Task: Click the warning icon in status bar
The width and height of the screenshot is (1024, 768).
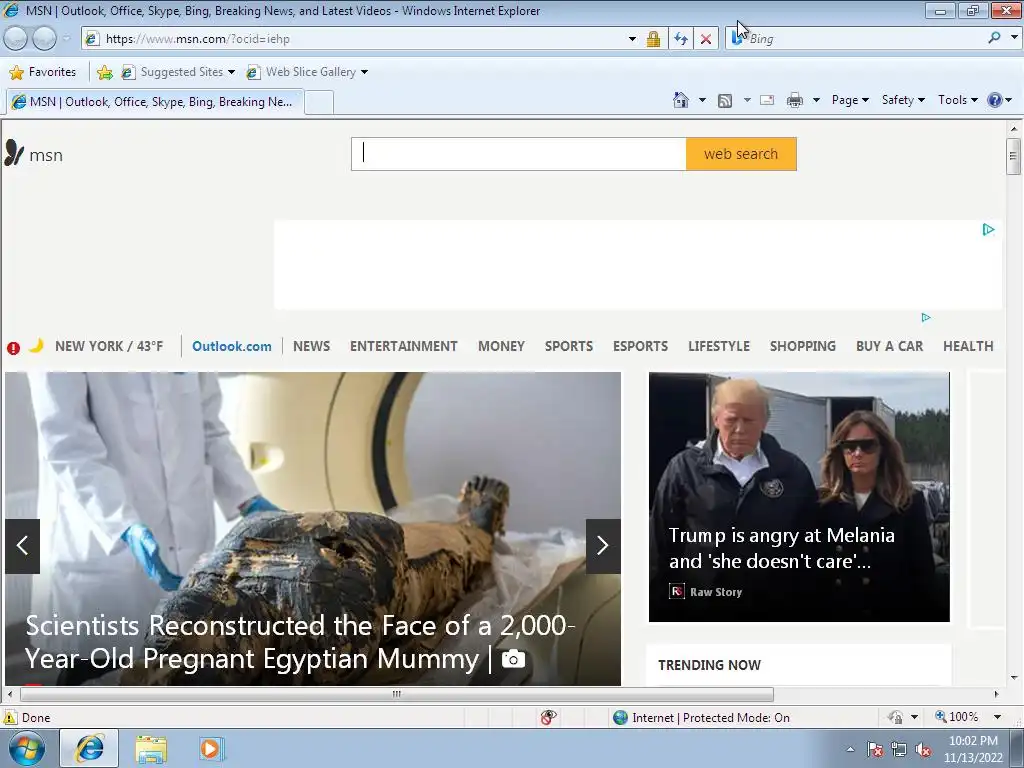Action: pos(9,717)
